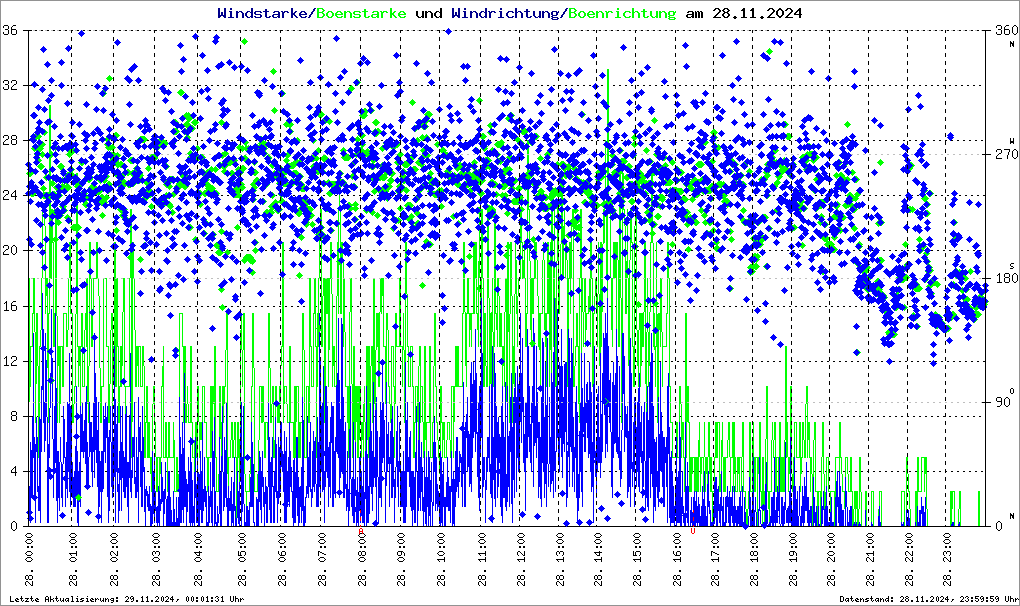The image size is (1020, 606).
Task: Click the '8' wind strength axis value
Action: click(x=14, y=417)
